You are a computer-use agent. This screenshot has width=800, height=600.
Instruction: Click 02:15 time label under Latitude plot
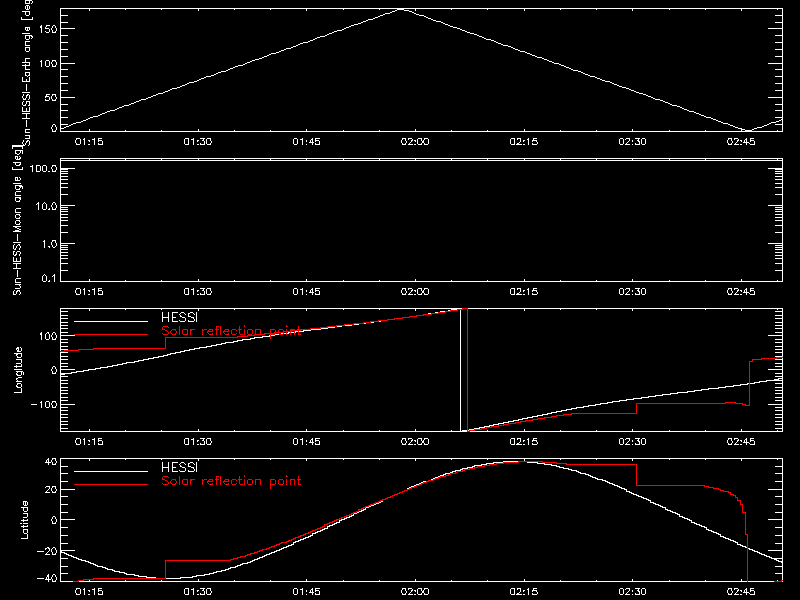pyautogui.click(x=524, y=591)
